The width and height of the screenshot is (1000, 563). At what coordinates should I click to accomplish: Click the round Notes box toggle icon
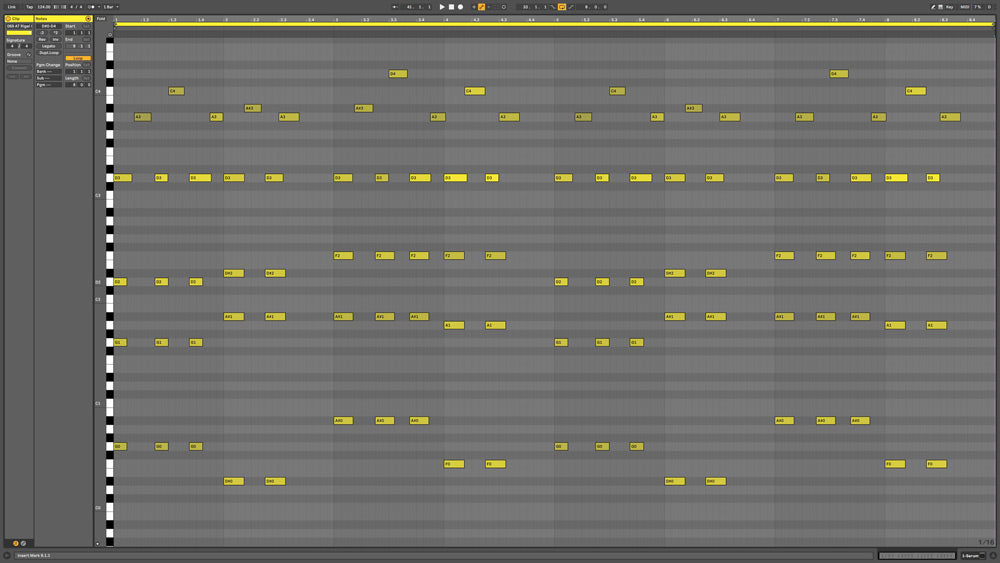[88, 18]
